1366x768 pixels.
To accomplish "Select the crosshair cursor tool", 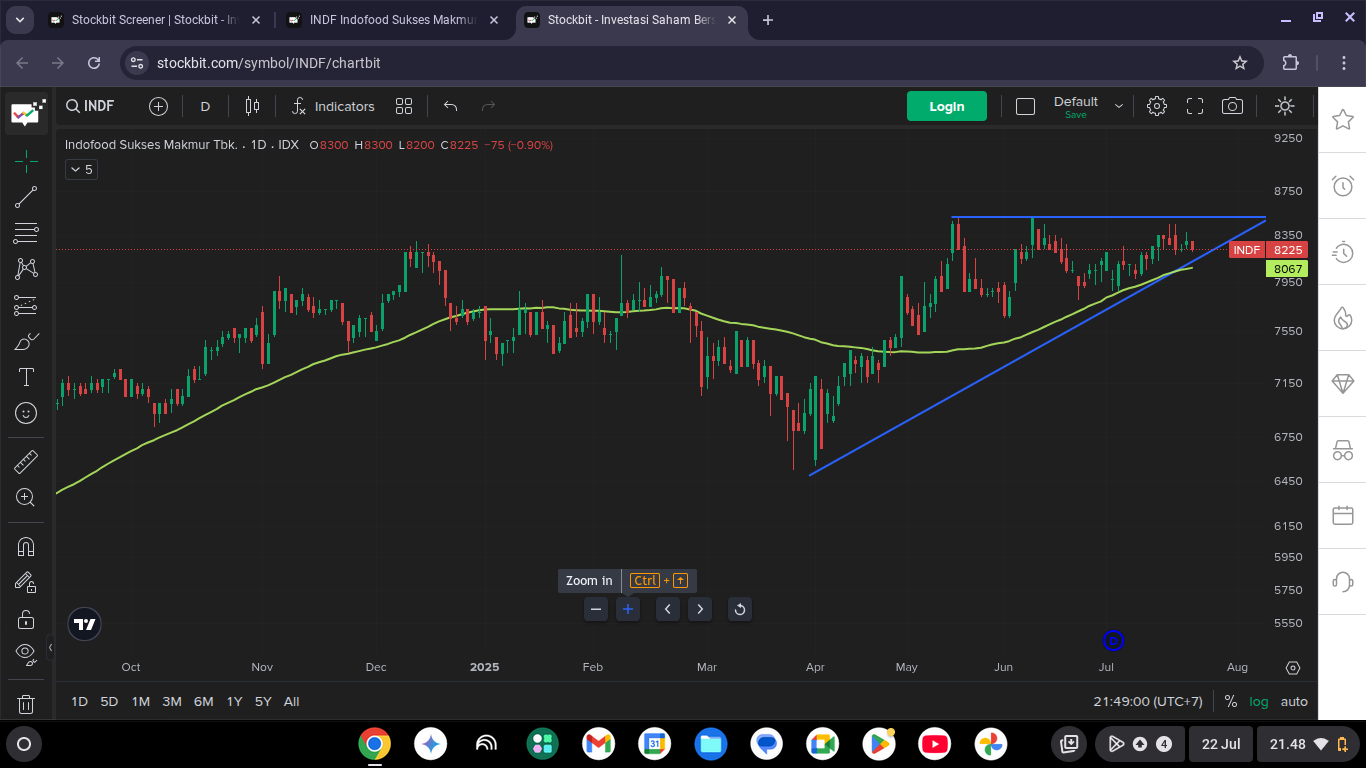I will click(26, 160).
